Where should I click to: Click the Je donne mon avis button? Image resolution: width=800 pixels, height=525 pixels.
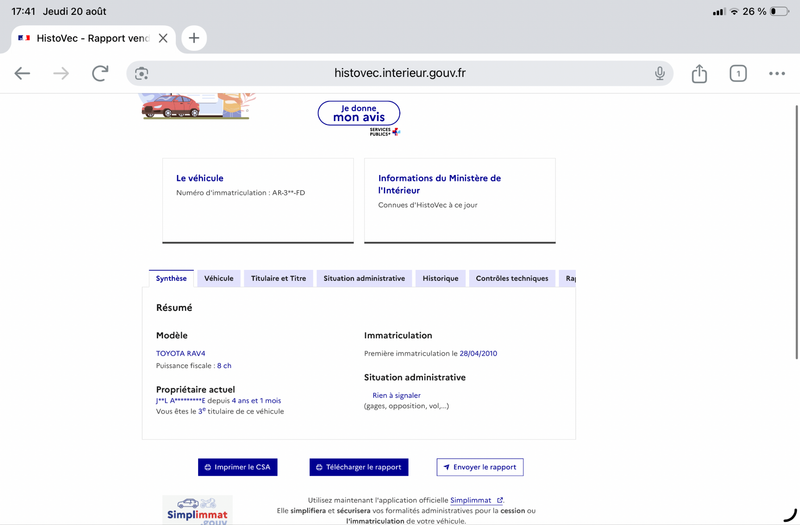point(359,113)
